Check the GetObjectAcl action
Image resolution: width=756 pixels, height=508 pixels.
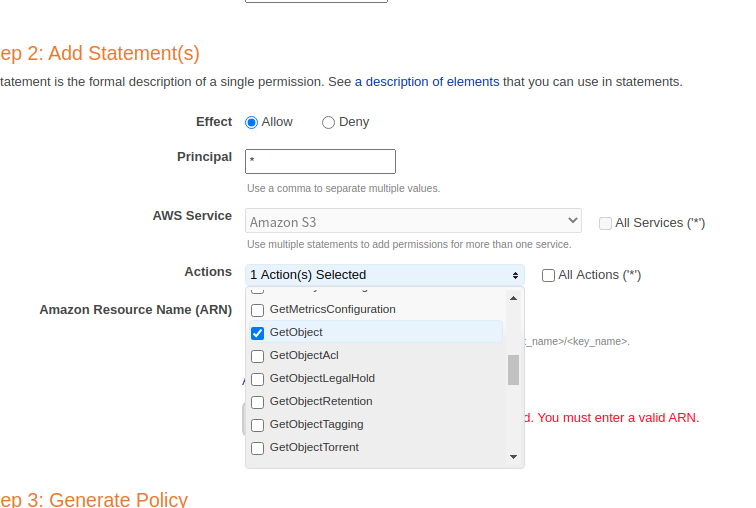tap(257, 356)
